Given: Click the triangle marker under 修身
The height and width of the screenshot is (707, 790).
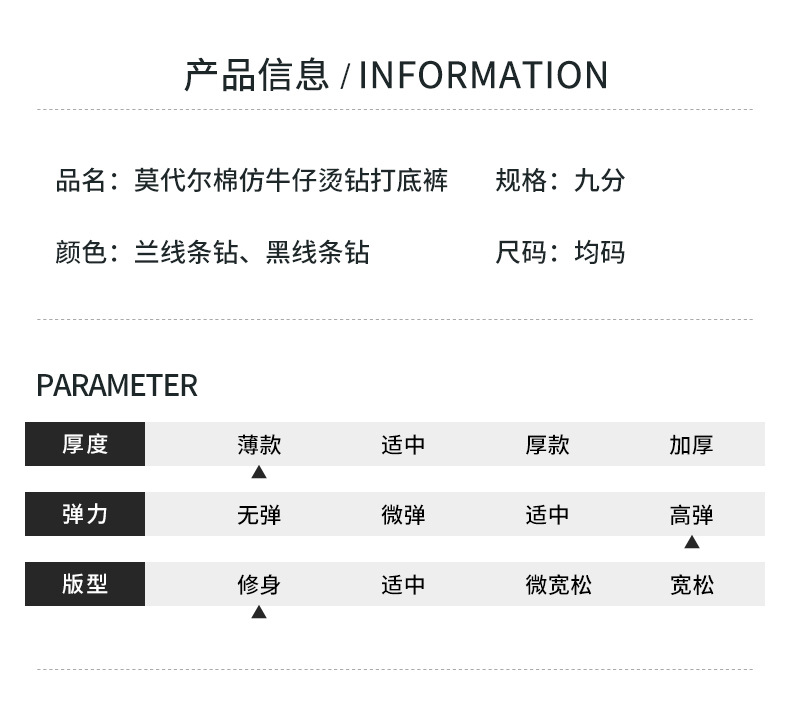Looking at the screenshot, I should (259, 612).
